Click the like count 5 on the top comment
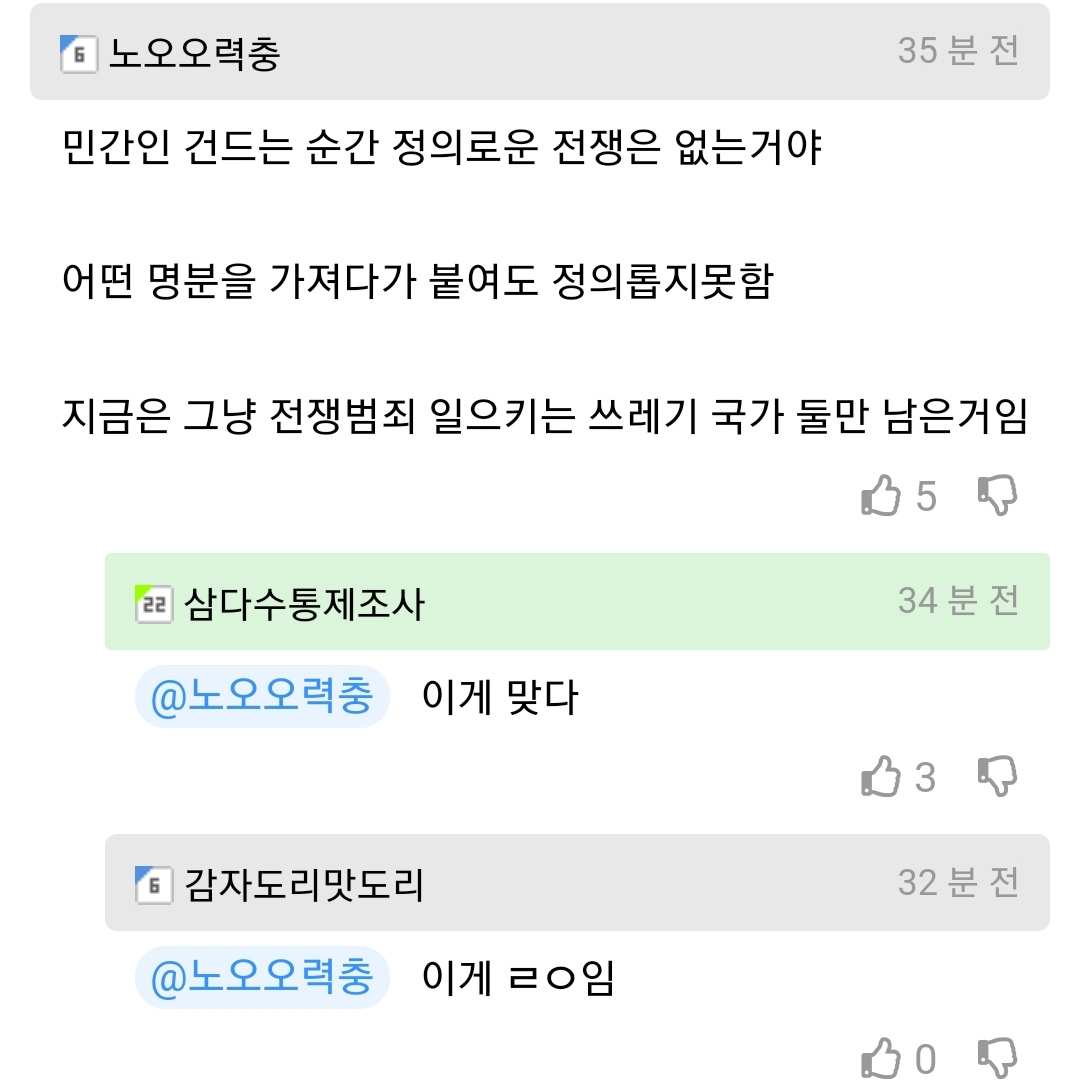The width and height of the screenshot is (1080, 1082). click(926, 496)
